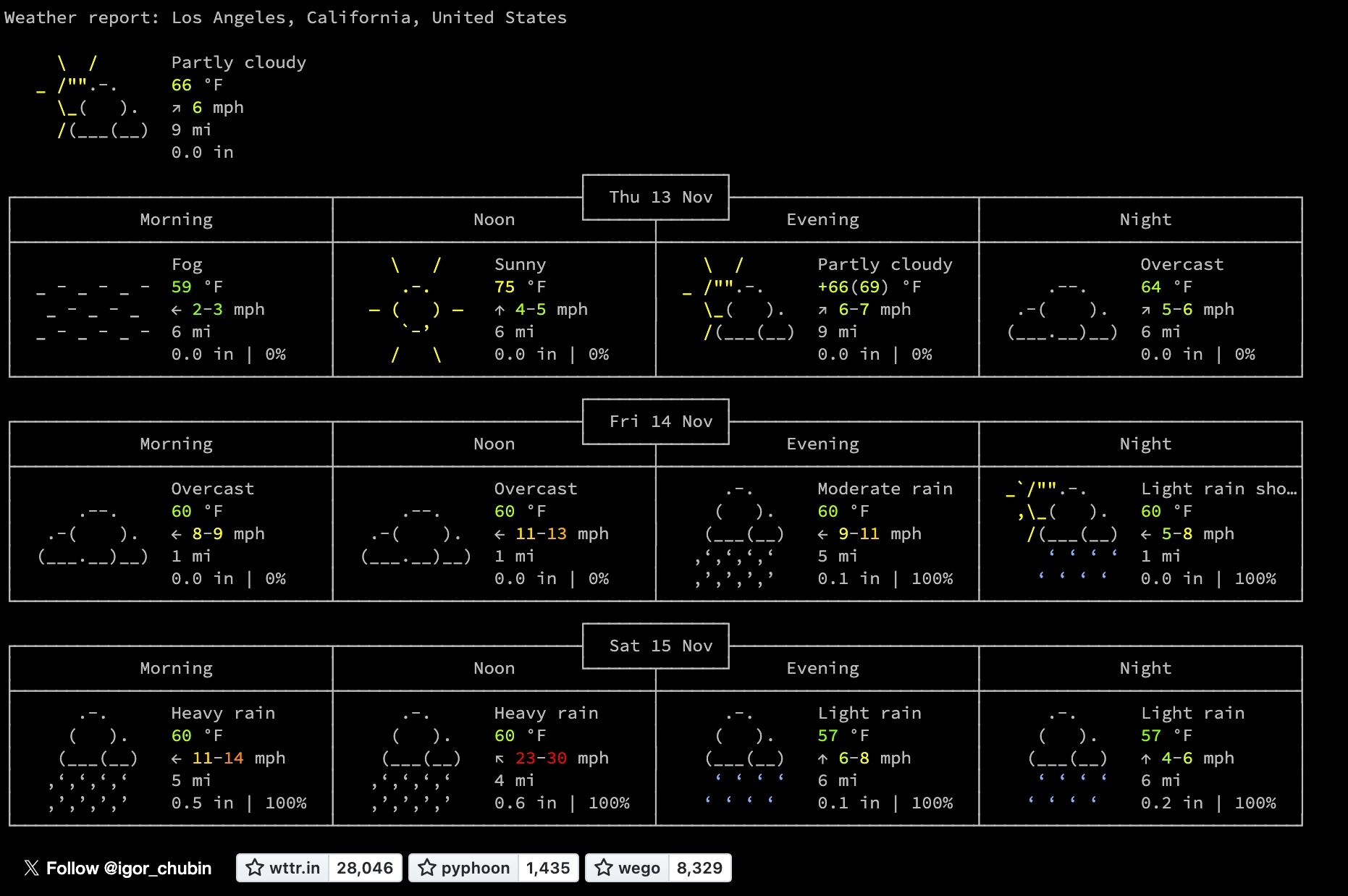Click the Thursday Noon column header

point(494,219)
